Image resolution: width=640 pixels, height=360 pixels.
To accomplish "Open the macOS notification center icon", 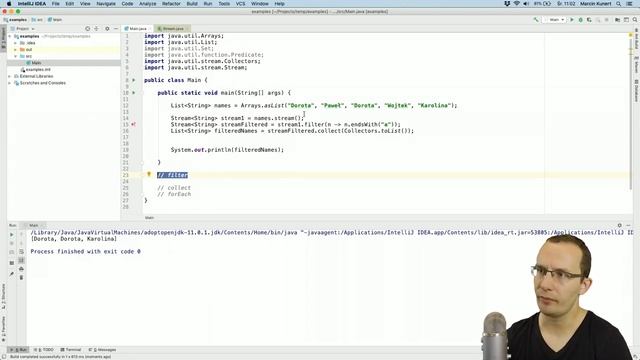I will [x=629, y=4].
